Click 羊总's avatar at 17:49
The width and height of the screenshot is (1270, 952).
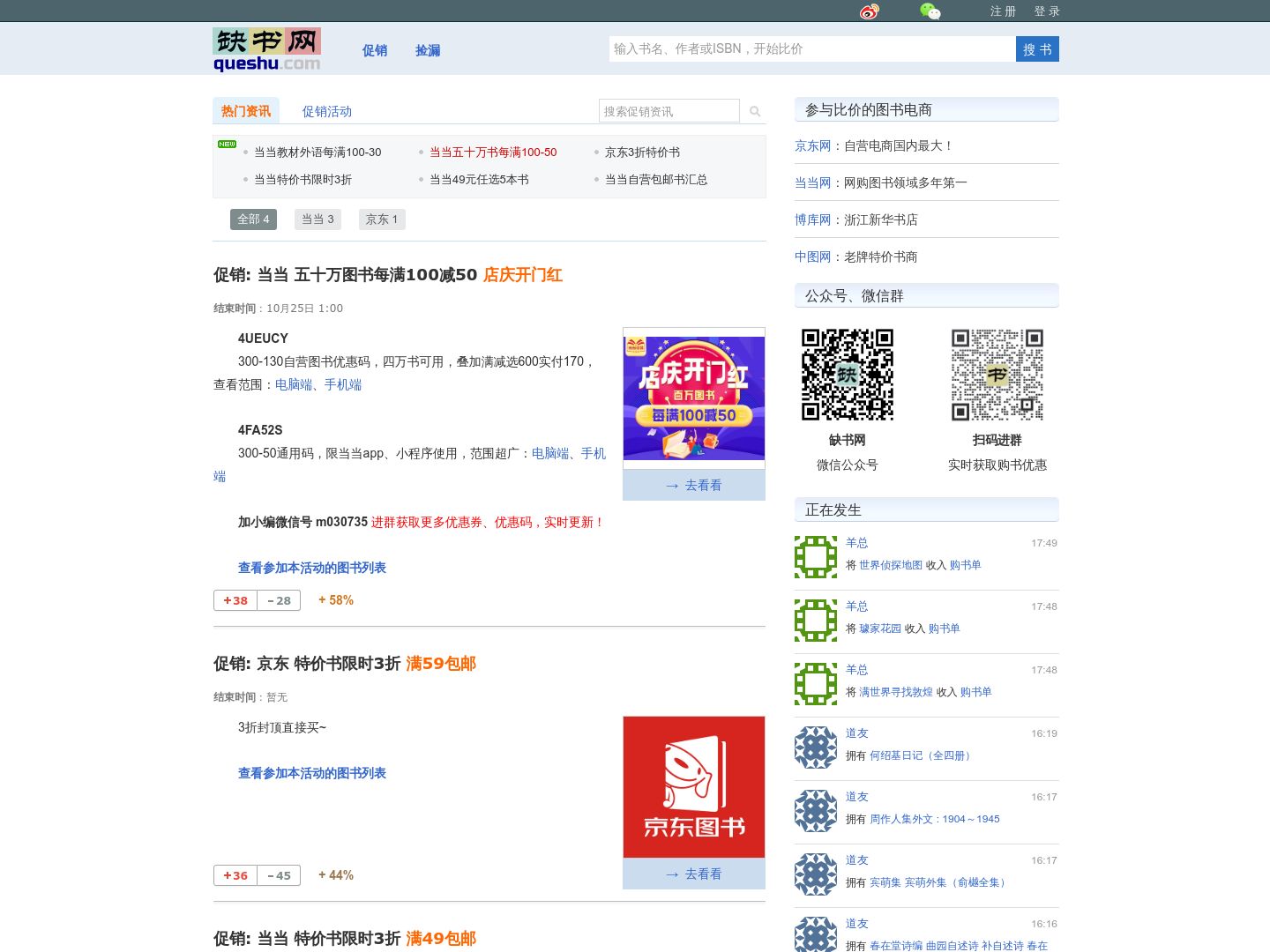(x=816, y=557)
